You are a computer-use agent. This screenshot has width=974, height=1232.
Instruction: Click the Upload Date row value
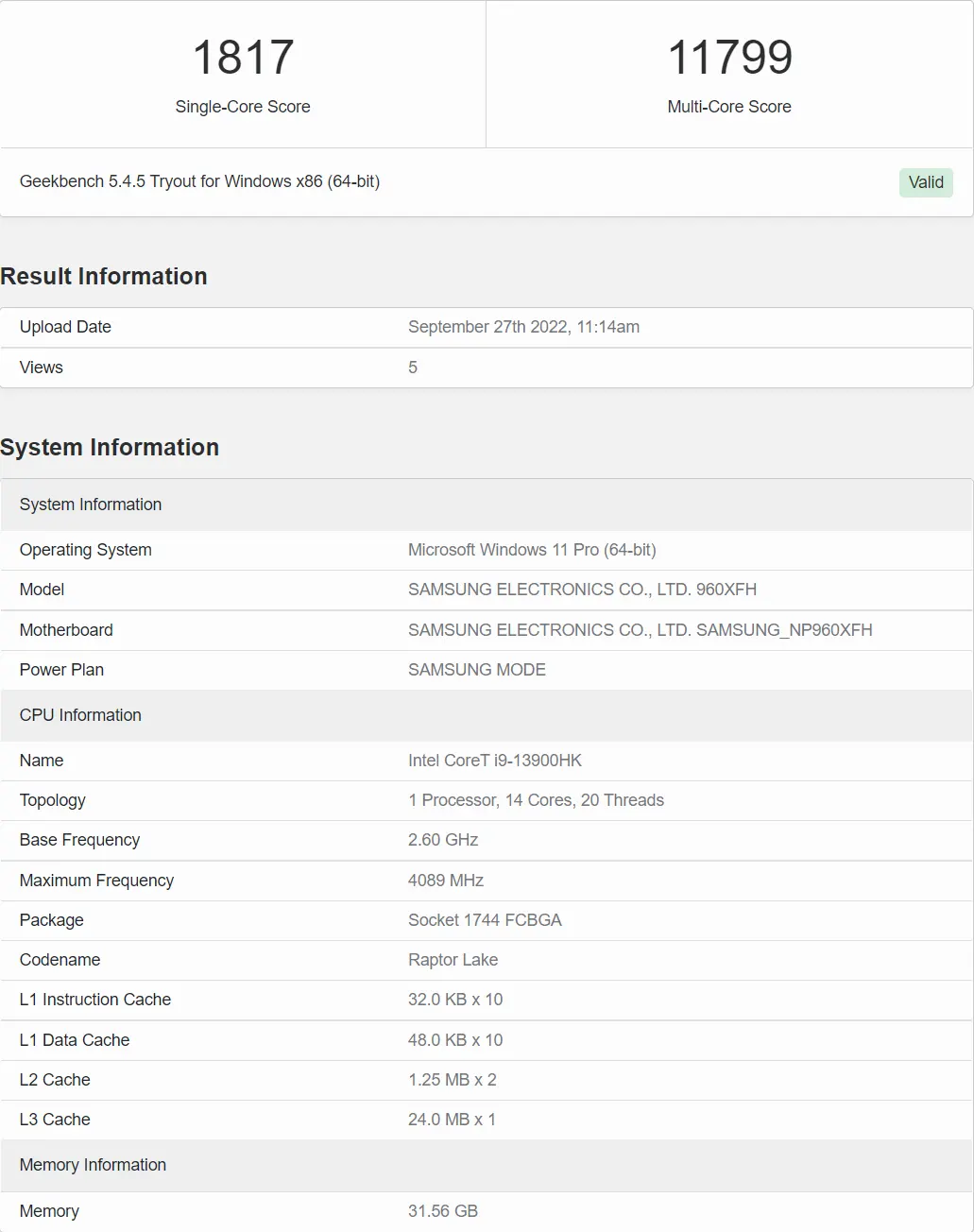[x=523, y=327]
